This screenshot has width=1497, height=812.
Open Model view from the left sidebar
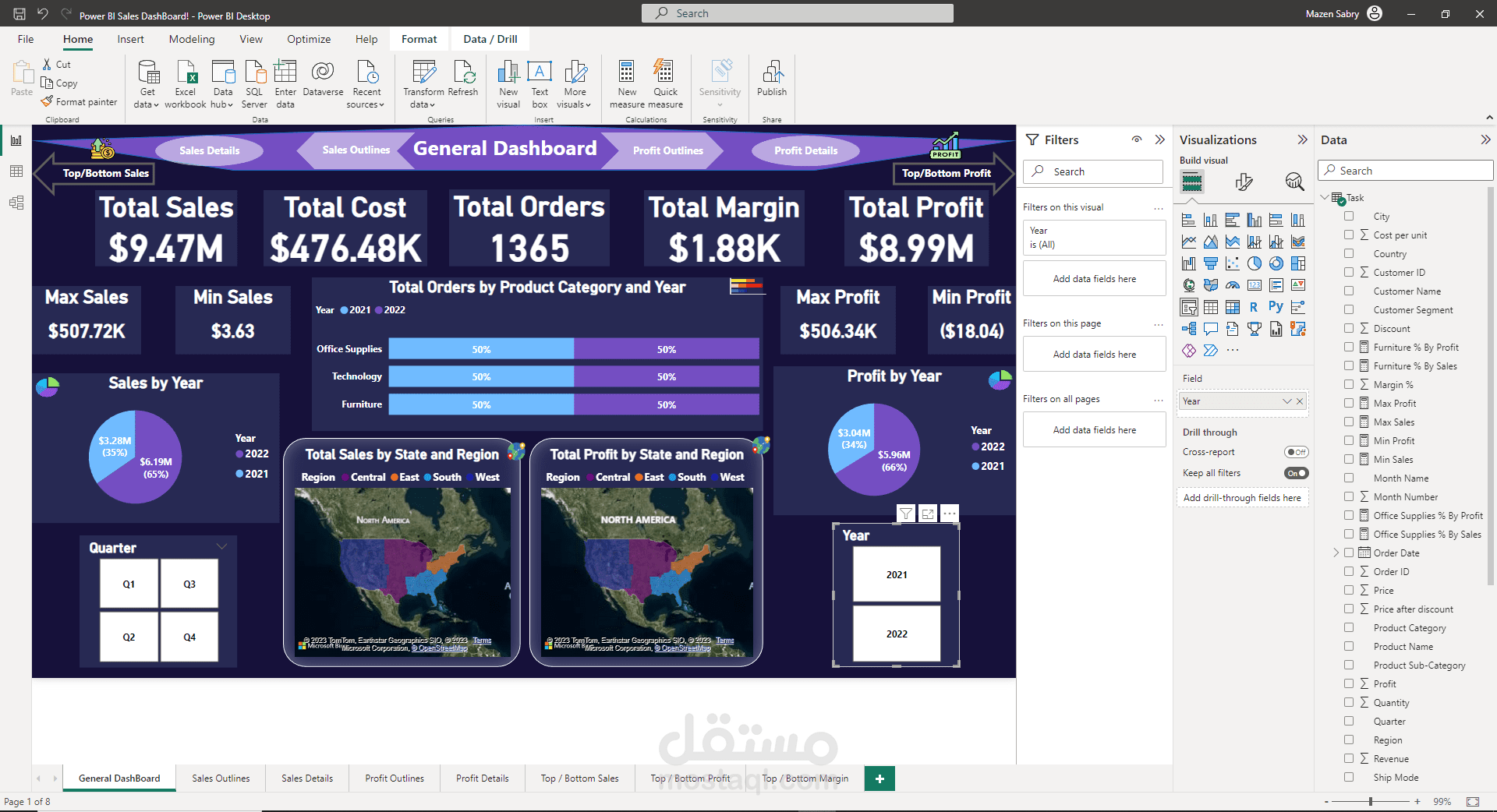pos(16,203)
